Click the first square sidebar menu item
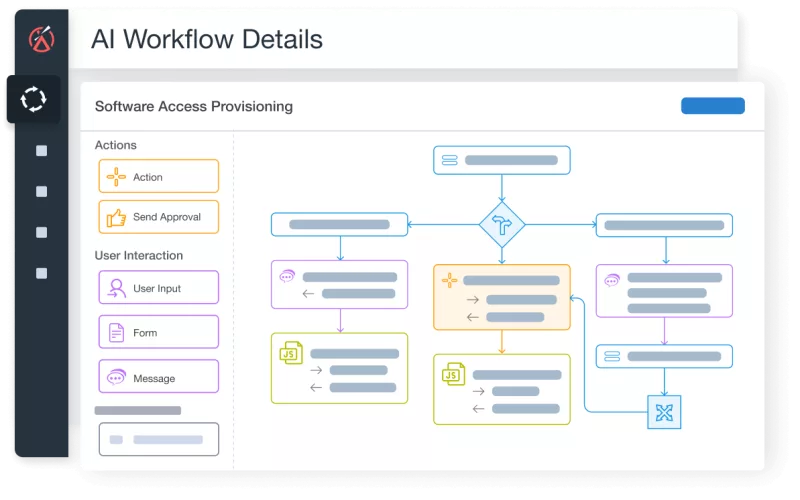The image size is (800, 500). point(41,151)
